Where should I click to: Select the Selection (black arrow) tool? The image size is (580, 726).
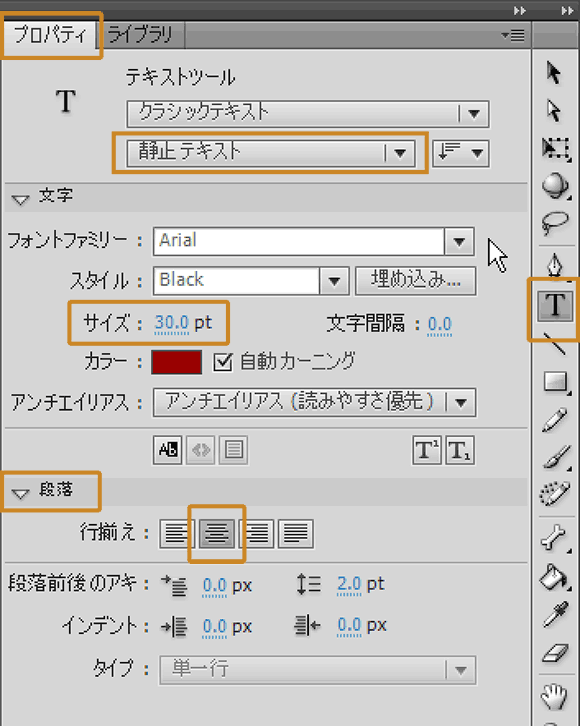[x=554, y=73]
